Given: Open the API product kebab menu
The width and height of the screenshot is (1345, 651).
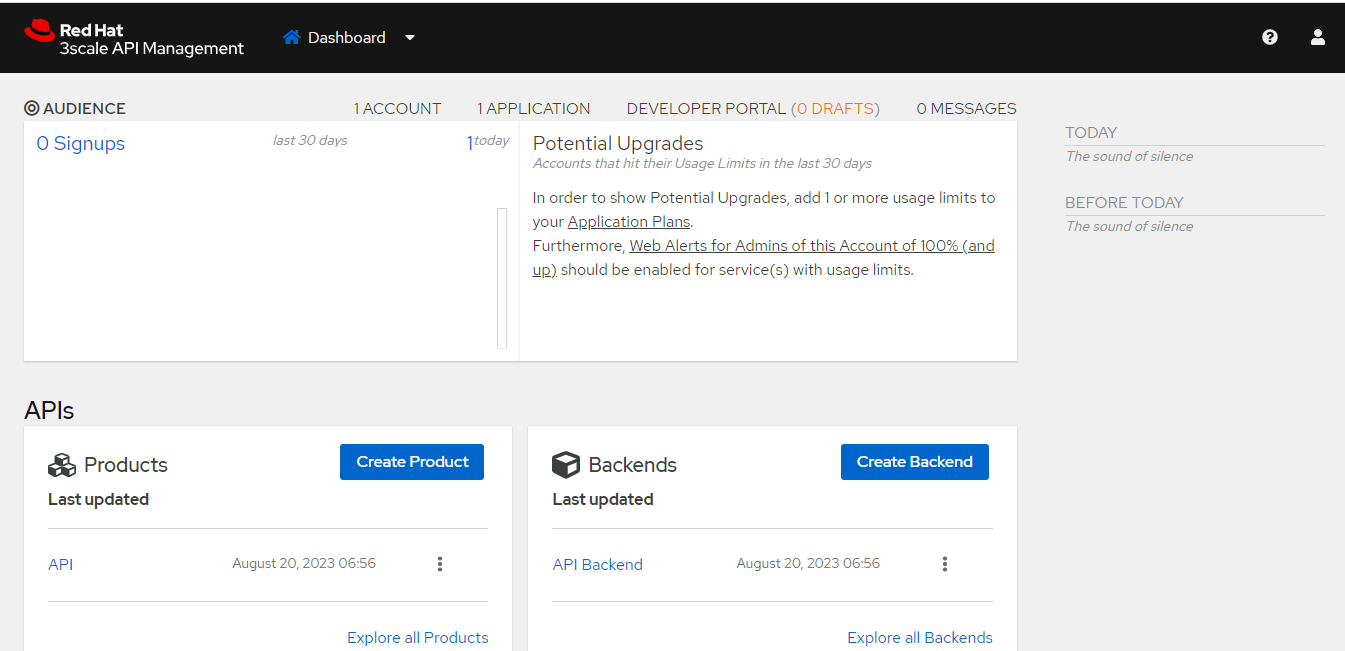Looking at the screenshot, I should pos(440,564).
